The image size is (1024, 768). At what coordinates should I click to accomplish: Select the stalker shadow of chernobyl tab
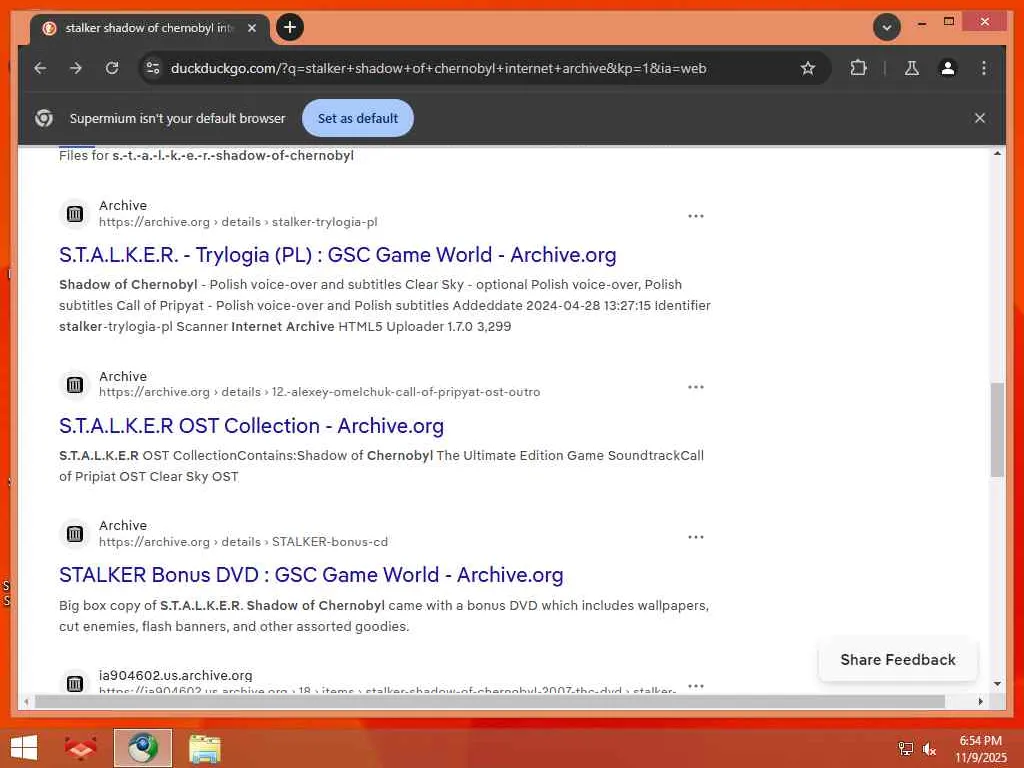pyautogui.click(x=150, y=28)
